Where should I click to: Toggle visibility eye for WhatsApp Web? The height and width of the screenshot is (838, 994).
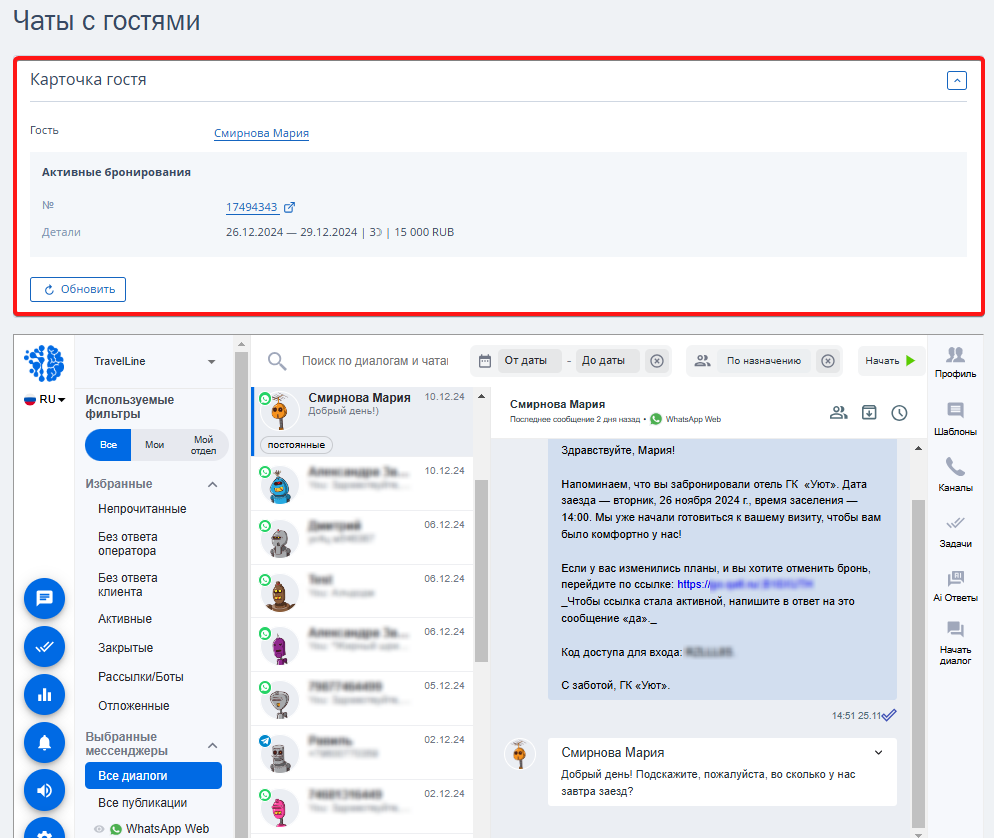(x=99, y=829)
